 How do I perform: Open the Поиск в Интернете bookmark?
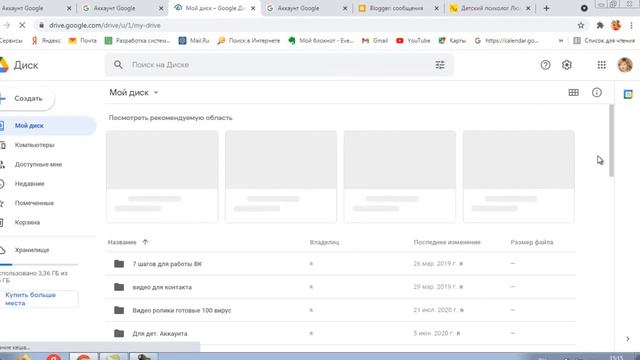pos(249,40)
